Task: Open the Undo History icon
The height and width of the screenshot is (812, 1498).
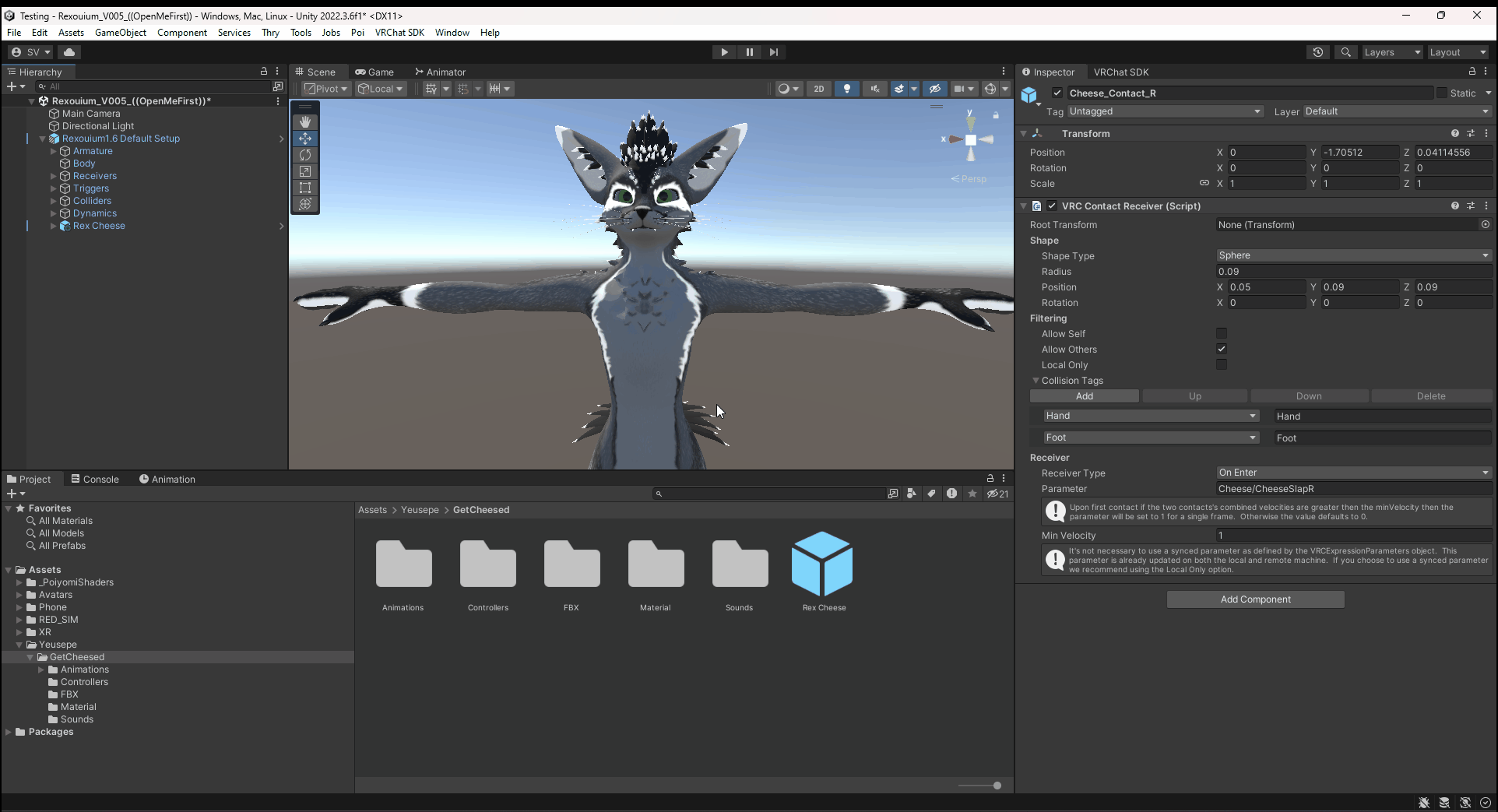Action: [x=1318, y=52]
